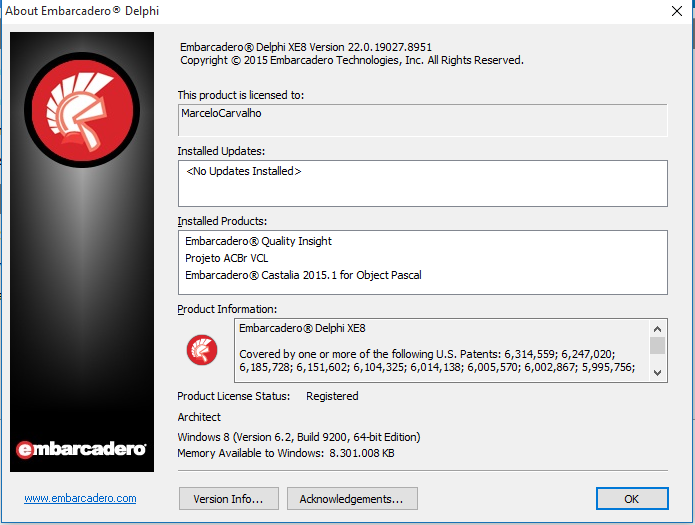Click the U.S. Patents text in Product Information
This screenshot has height=525, width=695.
[x=437, y=360]
